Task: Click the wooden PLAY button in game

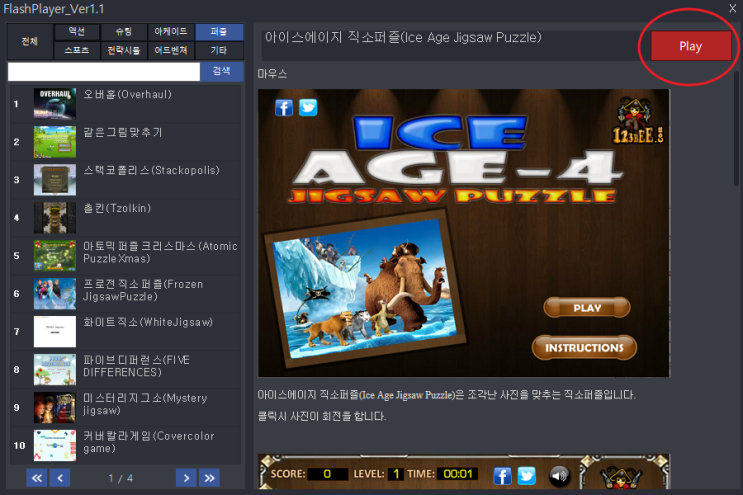Action: tap(587, 307)
